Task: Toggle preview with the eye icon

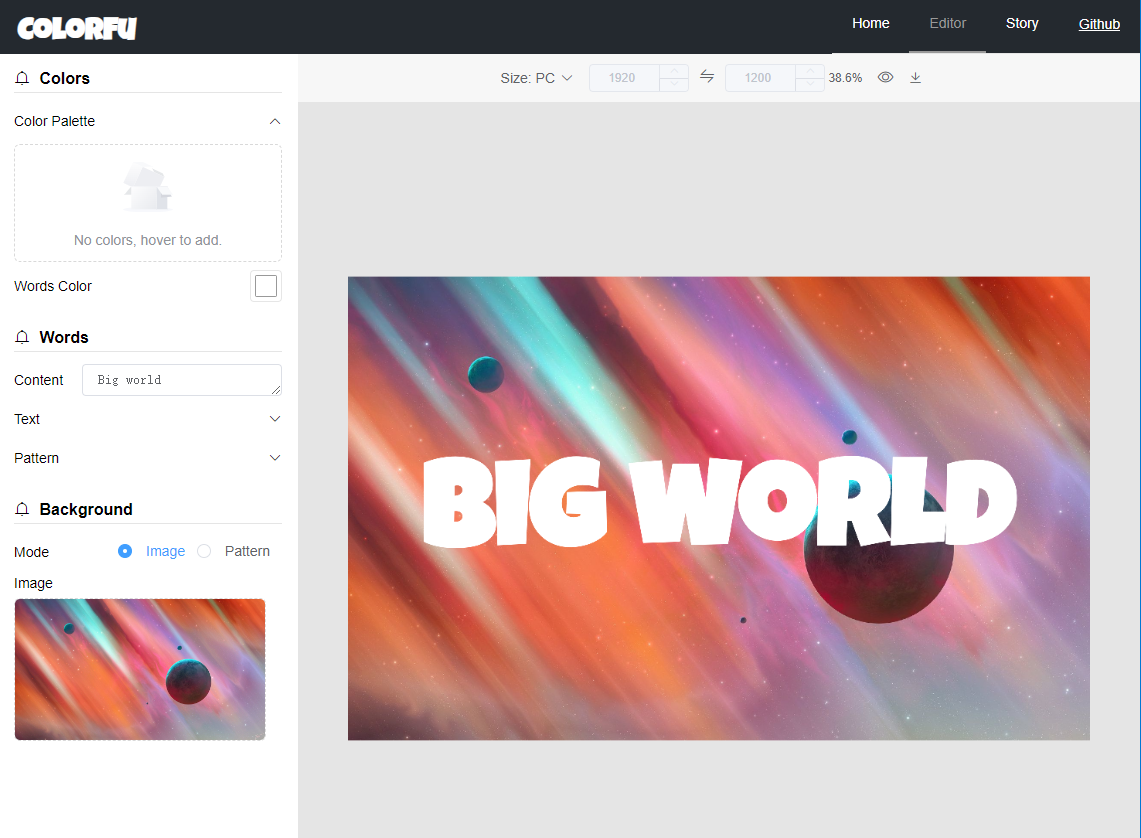Action: pyautogui.click(x=885, y=77)
